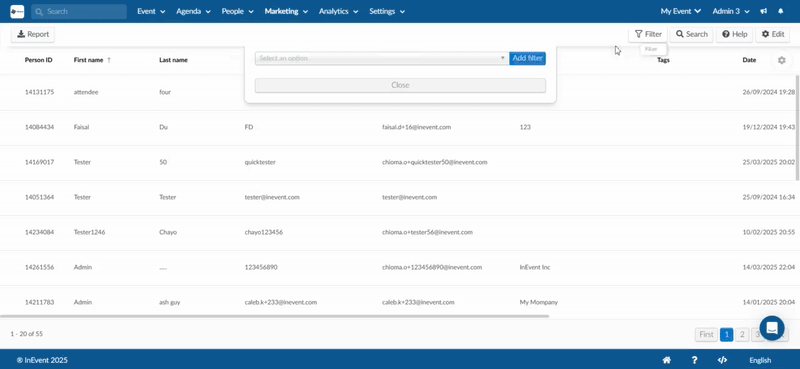Click the quicktester username cell
The image size is (800, 369).
click(260, 162)
